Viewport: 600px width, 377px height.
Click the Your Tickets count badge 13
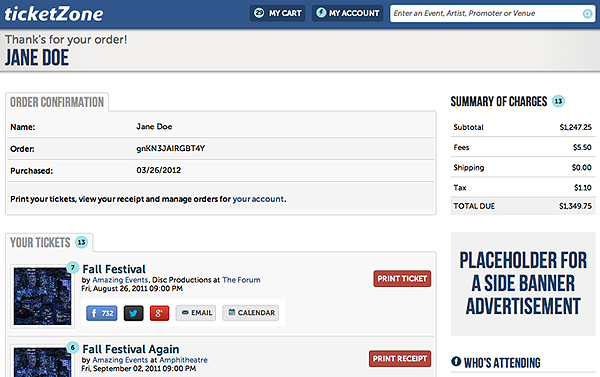click(x=81, y=242)
